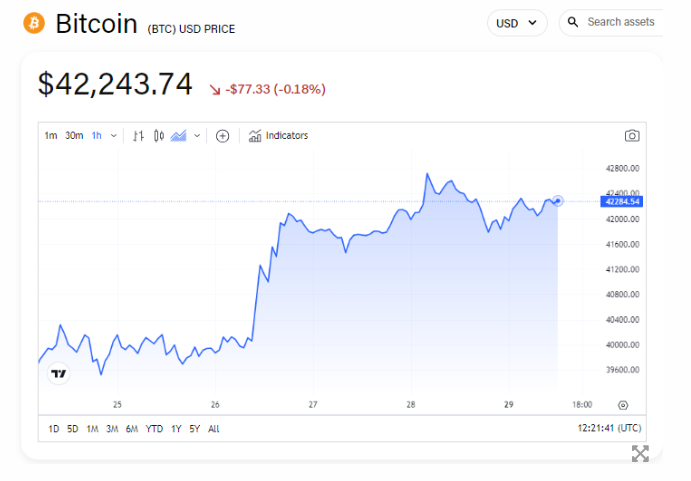Click the TradingView logo on chart
The width and height of the screenshot is (691, 481).
coord(59,373)
